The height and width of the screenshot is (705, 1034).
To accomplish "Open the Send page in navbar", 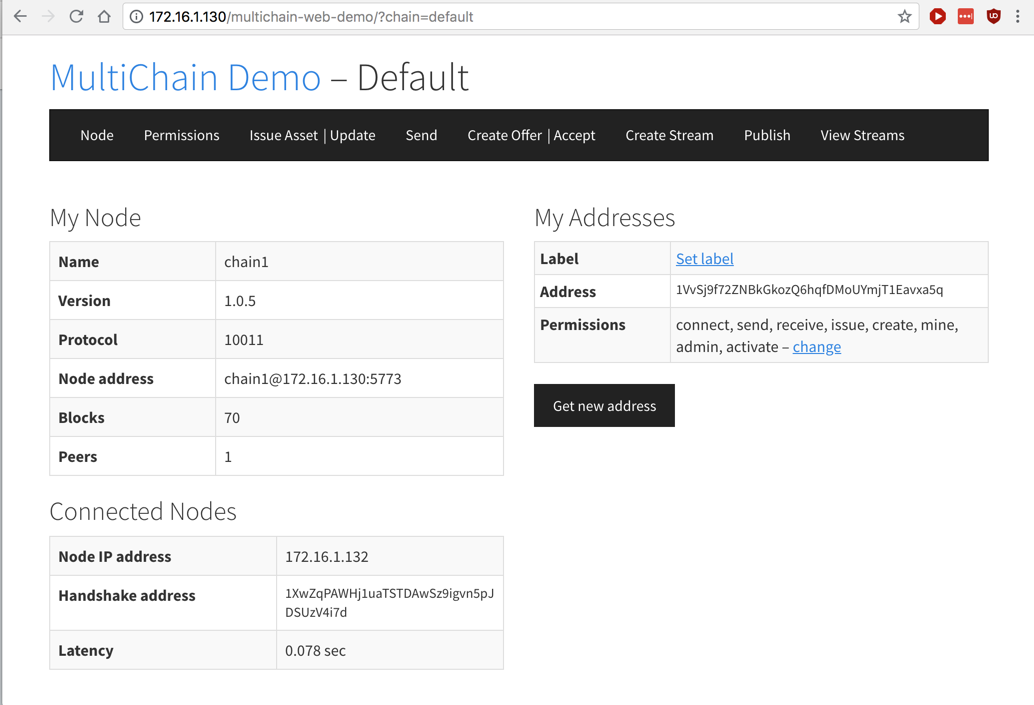I will (421, 135).
